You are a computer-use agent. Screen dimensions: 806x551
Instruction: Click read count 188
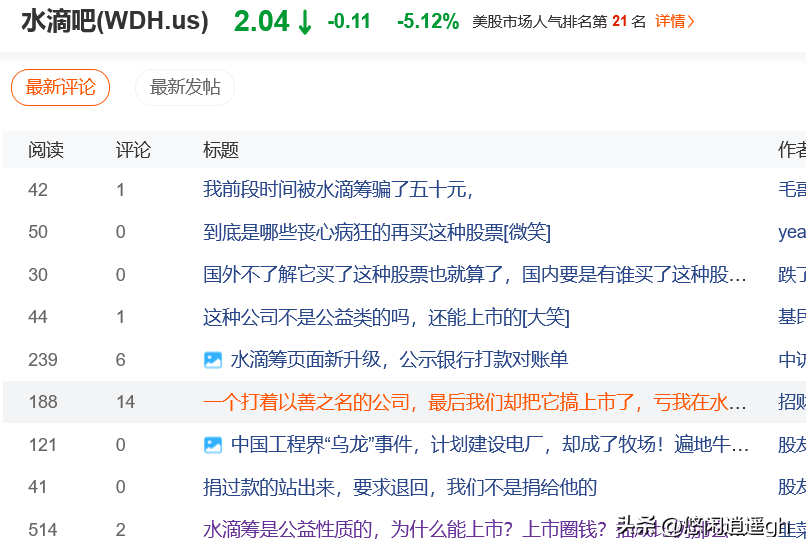pos(43,402)
